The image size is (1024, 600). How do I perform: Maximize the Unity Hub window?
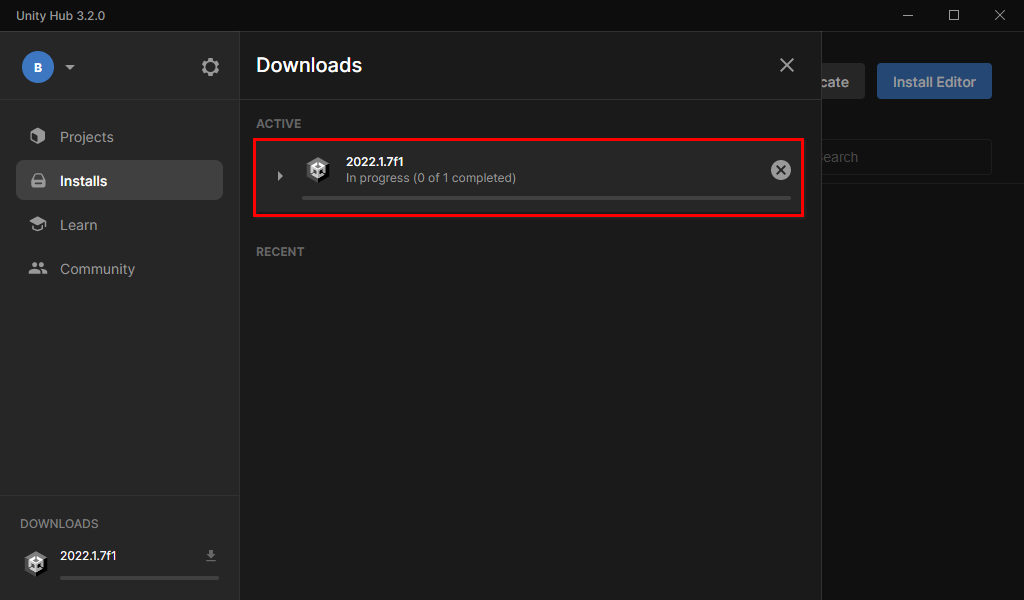pyautogui.click(x=953, y=15)
